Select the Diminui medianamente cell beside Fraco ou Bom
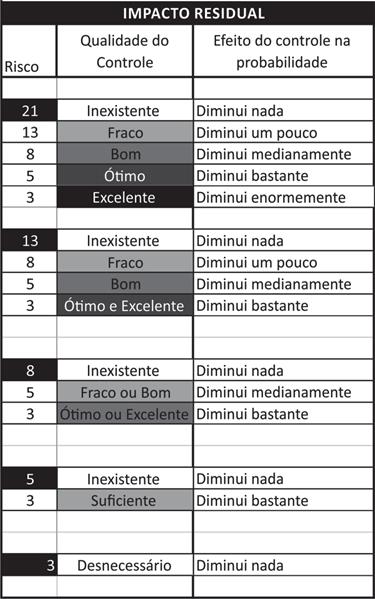The image size is (375, 599). click(x=283, y=392)
